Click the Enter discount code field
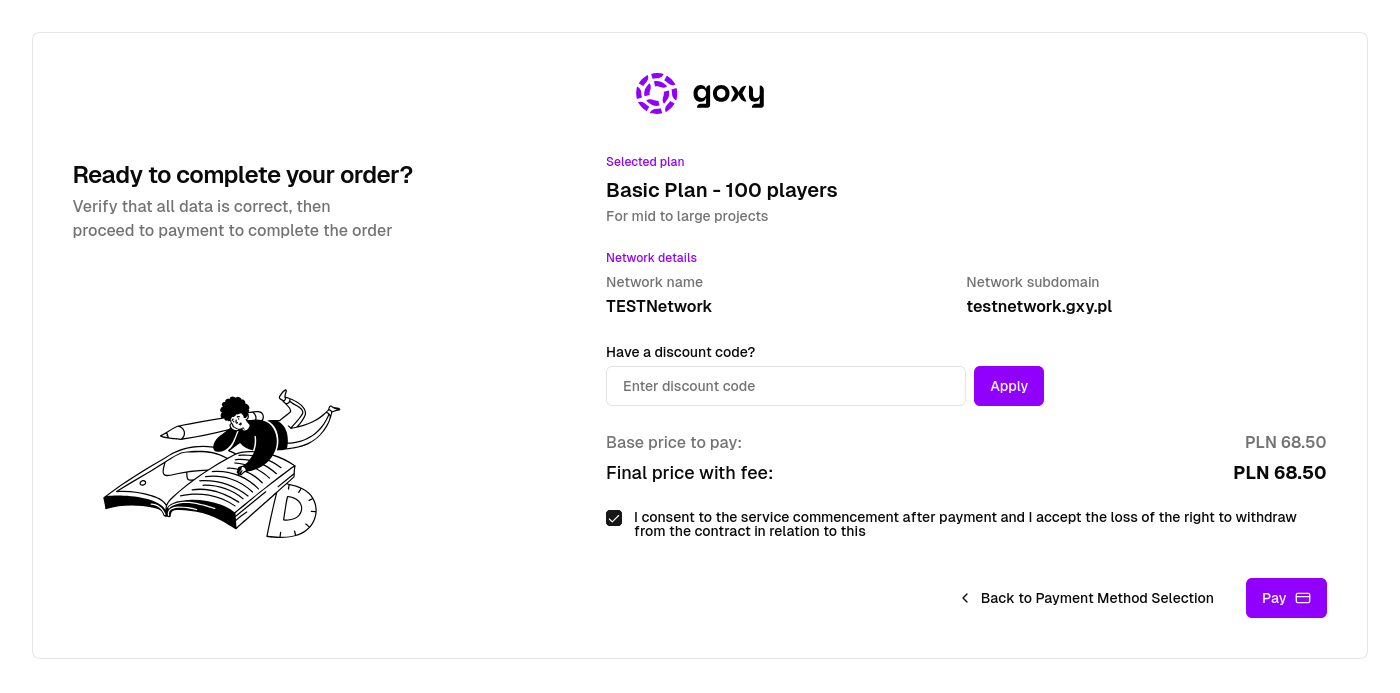 click(x=786, y=386)
